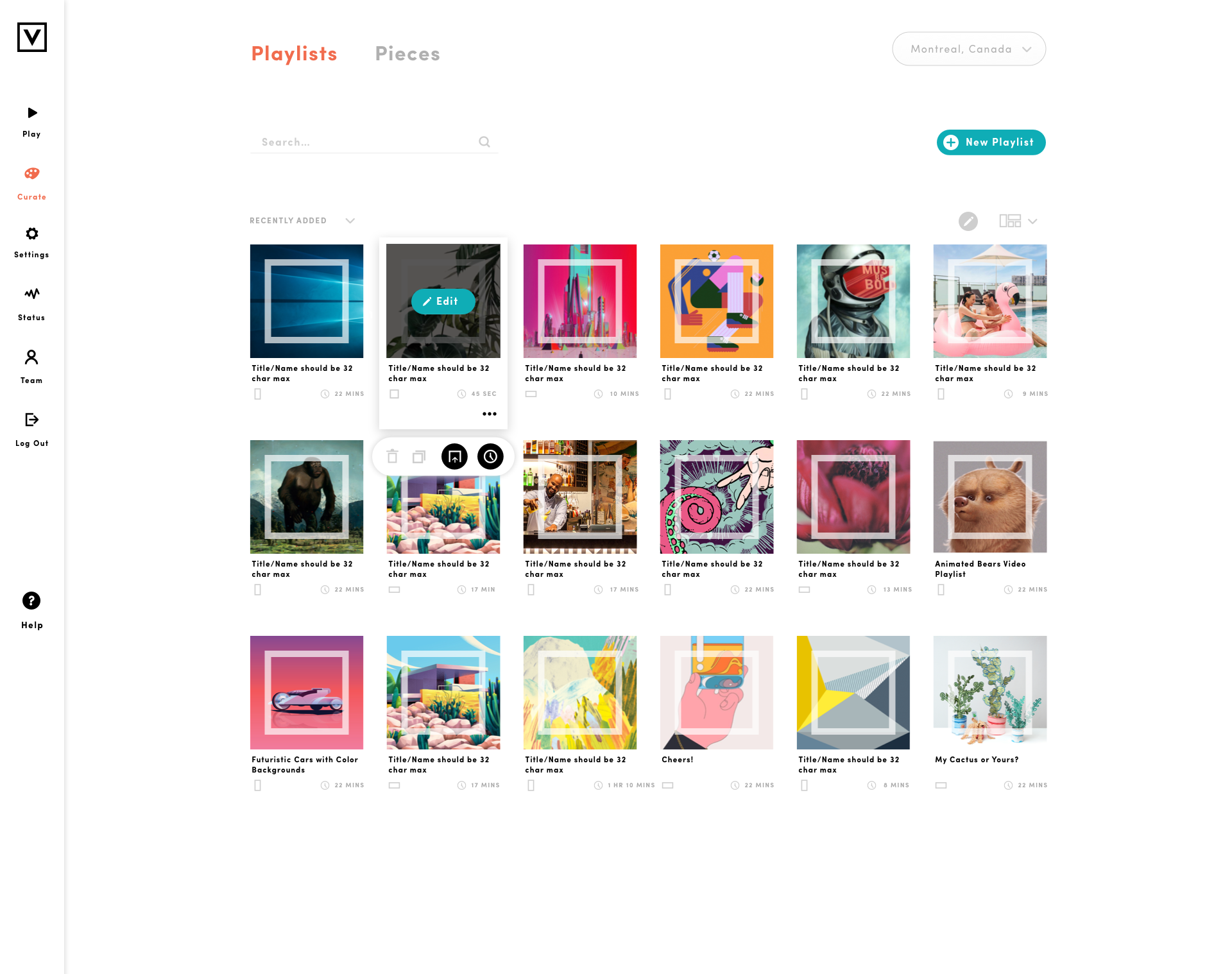Open Settings gear in sidebar
1232x974 pixels.
point(31,234)
